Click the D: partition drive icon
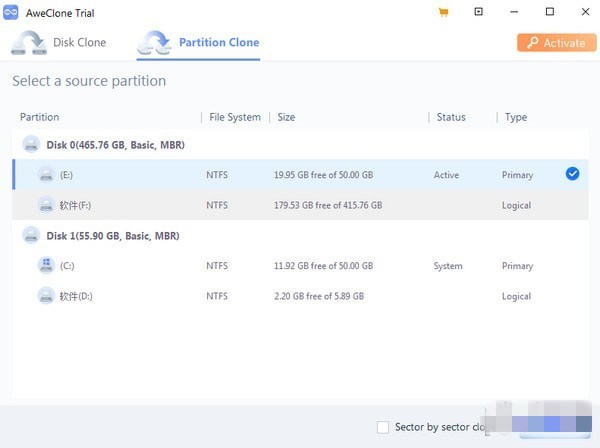Viewport: 600px width, 448px height. [x=46, y=296]
